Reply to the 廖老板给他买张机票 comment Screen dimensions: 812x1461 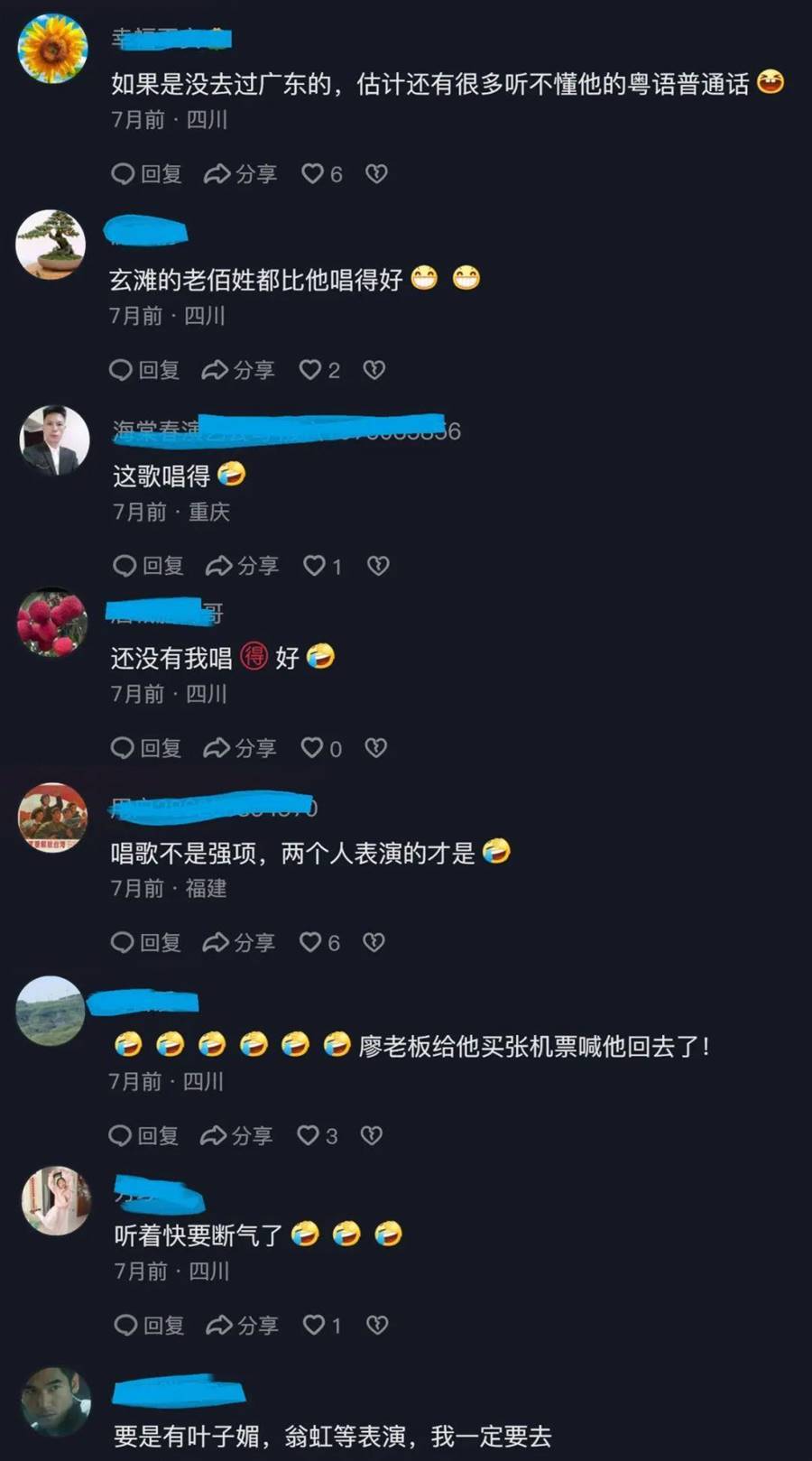(143, 1135)
